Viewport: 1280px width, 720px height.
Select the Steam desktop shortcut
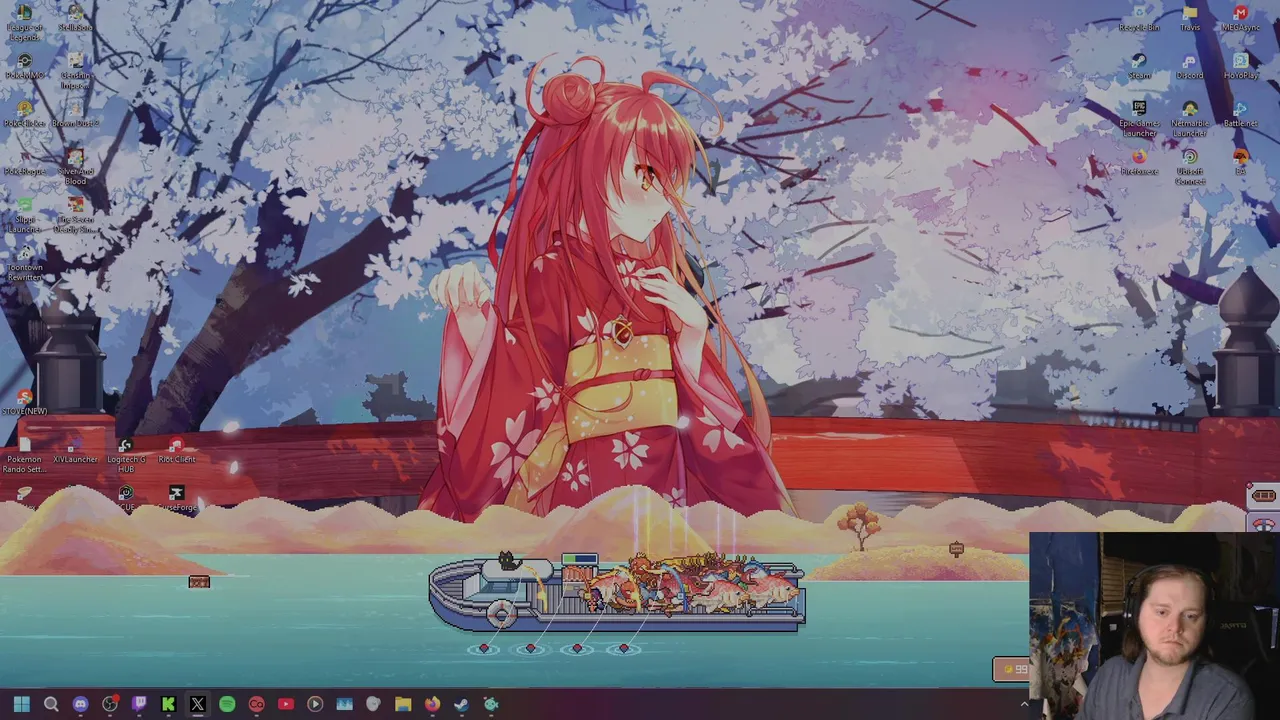coord(1139,66)
